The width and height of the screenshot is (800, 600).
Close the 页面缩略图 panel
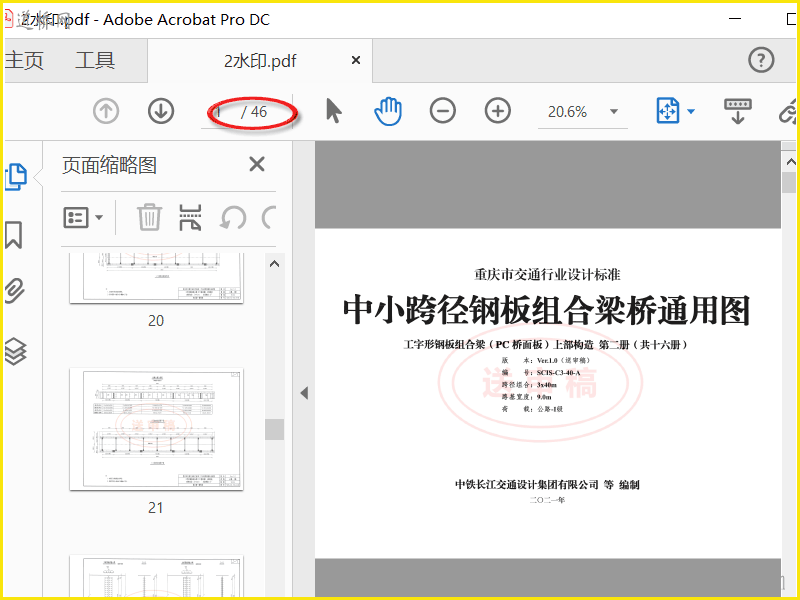click(257, 164)
